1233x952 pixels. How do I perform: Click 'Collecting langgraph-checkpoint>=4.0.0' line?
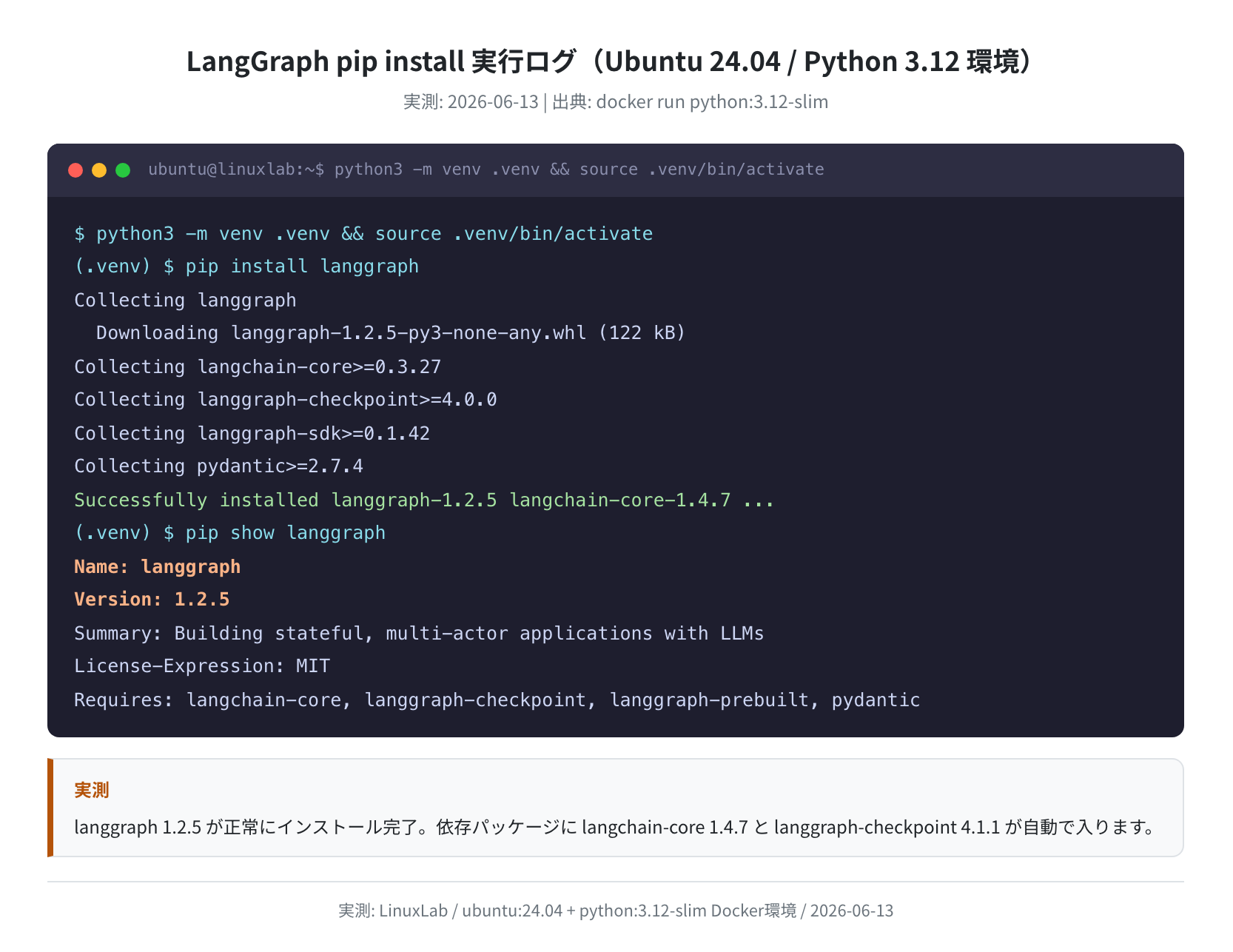tap(286, 400)
